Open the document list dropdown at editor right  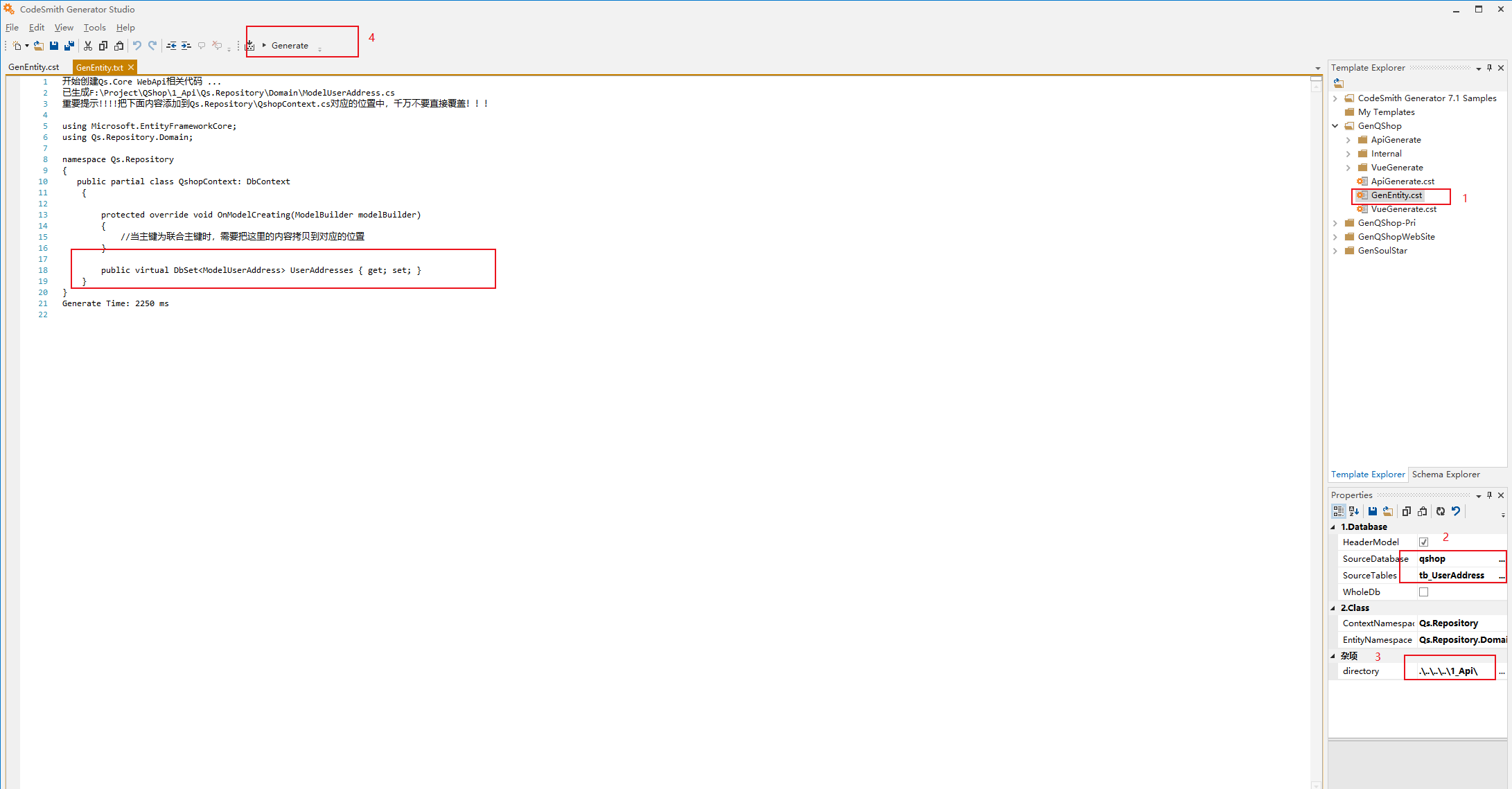pos(1318,68)
